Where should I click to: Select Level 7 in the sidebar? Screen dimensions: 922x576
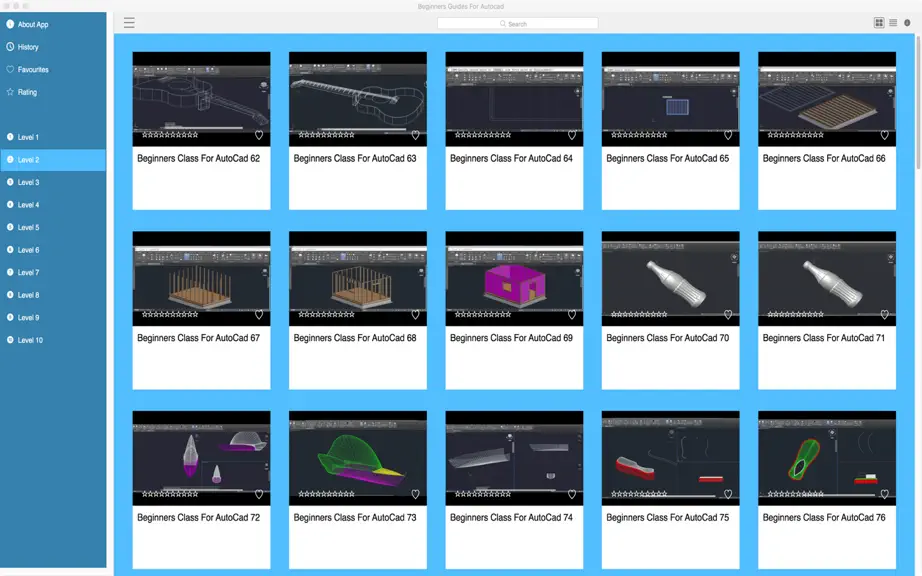pos(53,272)
